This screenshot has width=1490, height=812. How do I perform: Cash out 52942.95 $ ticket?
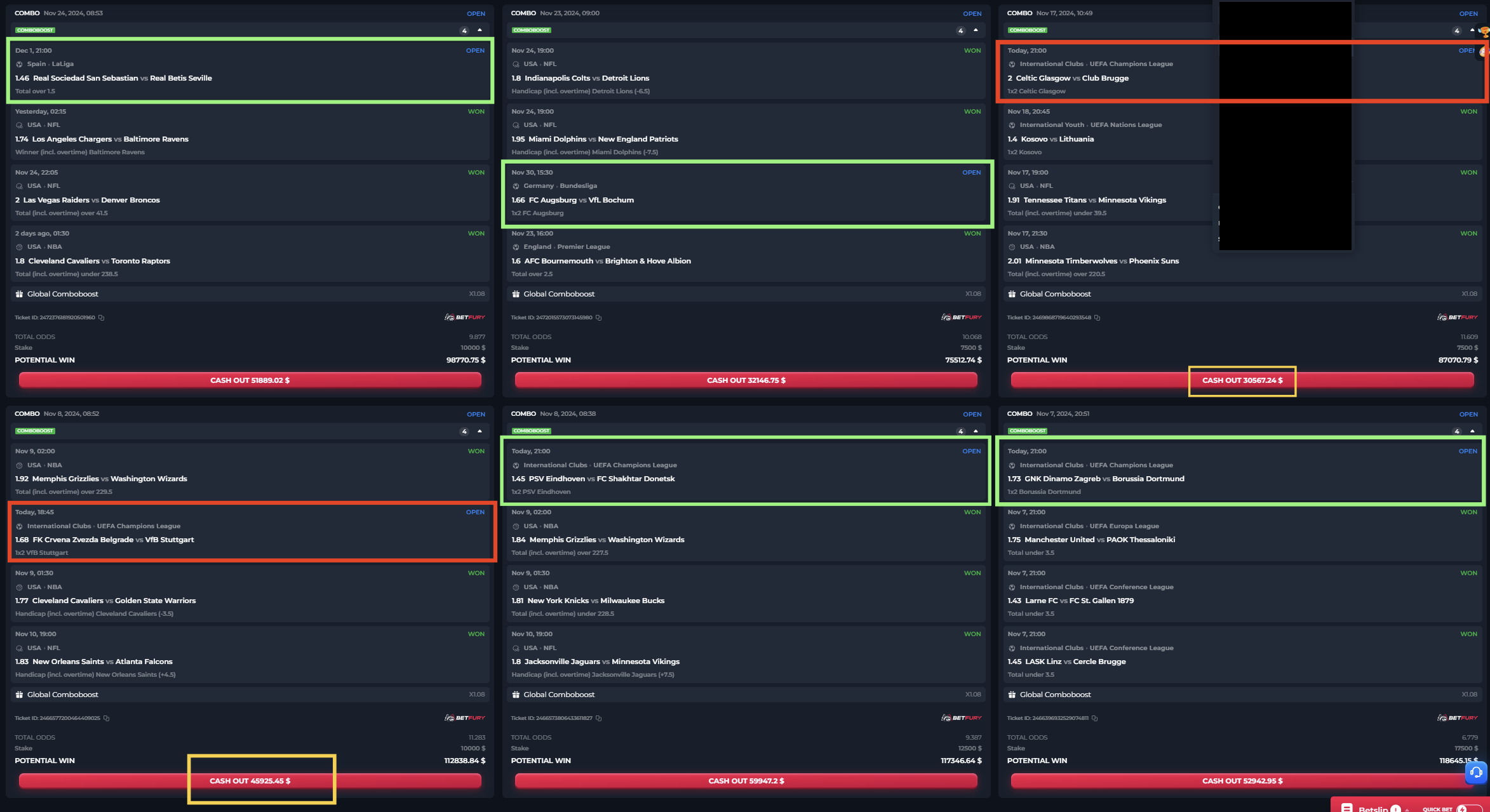(1242, 781)
